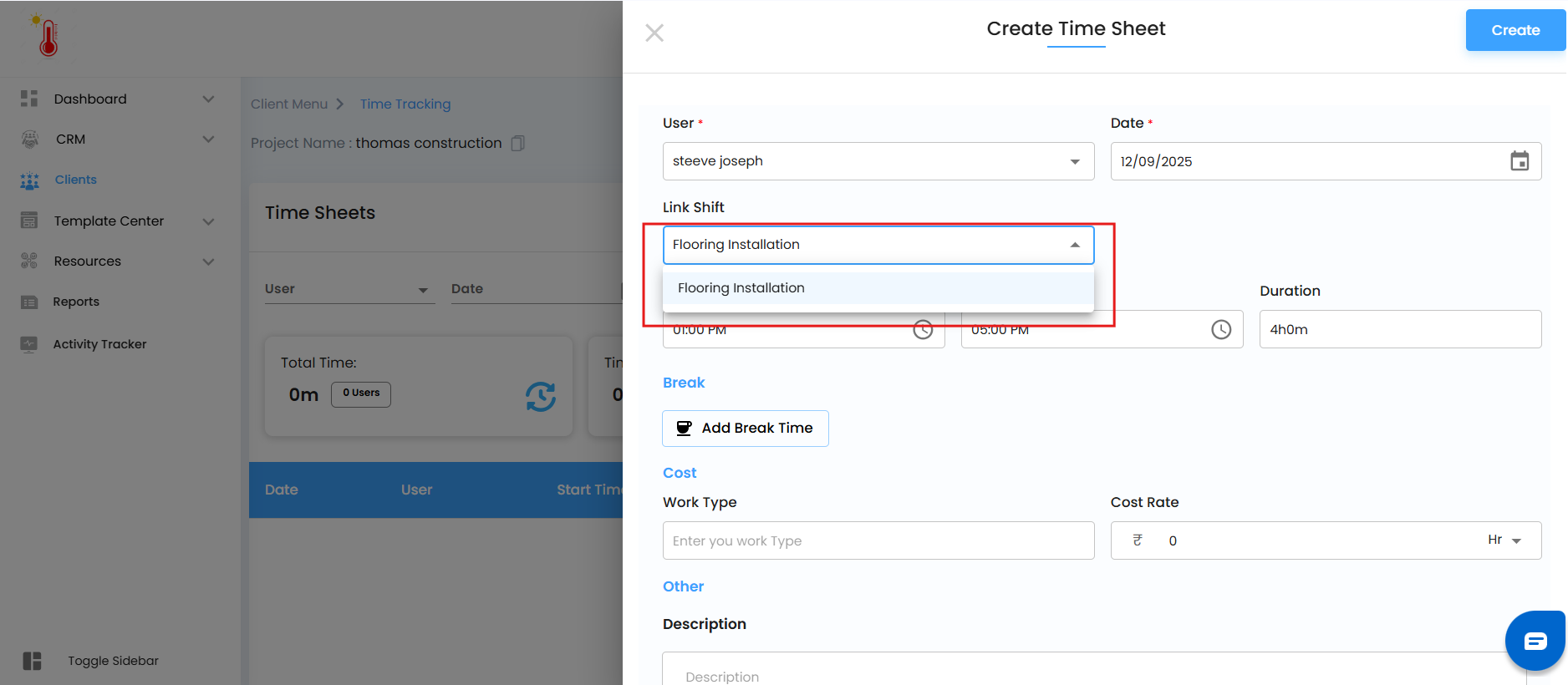Collapse the Link Shift dropdown
This screenshot has width=1568, height=685.
[x=1075, y=245]
